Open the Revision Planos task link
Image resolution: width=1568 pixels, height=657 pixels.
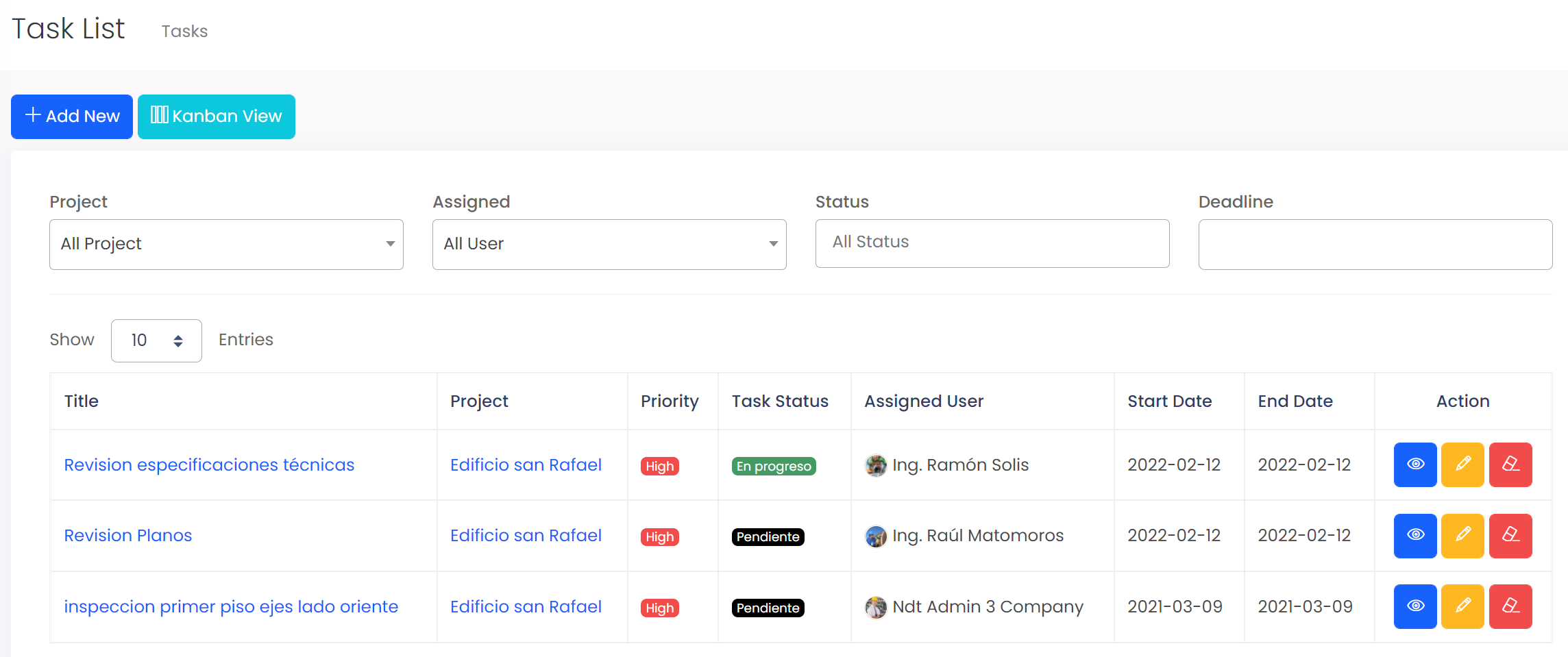coord(128,536)
